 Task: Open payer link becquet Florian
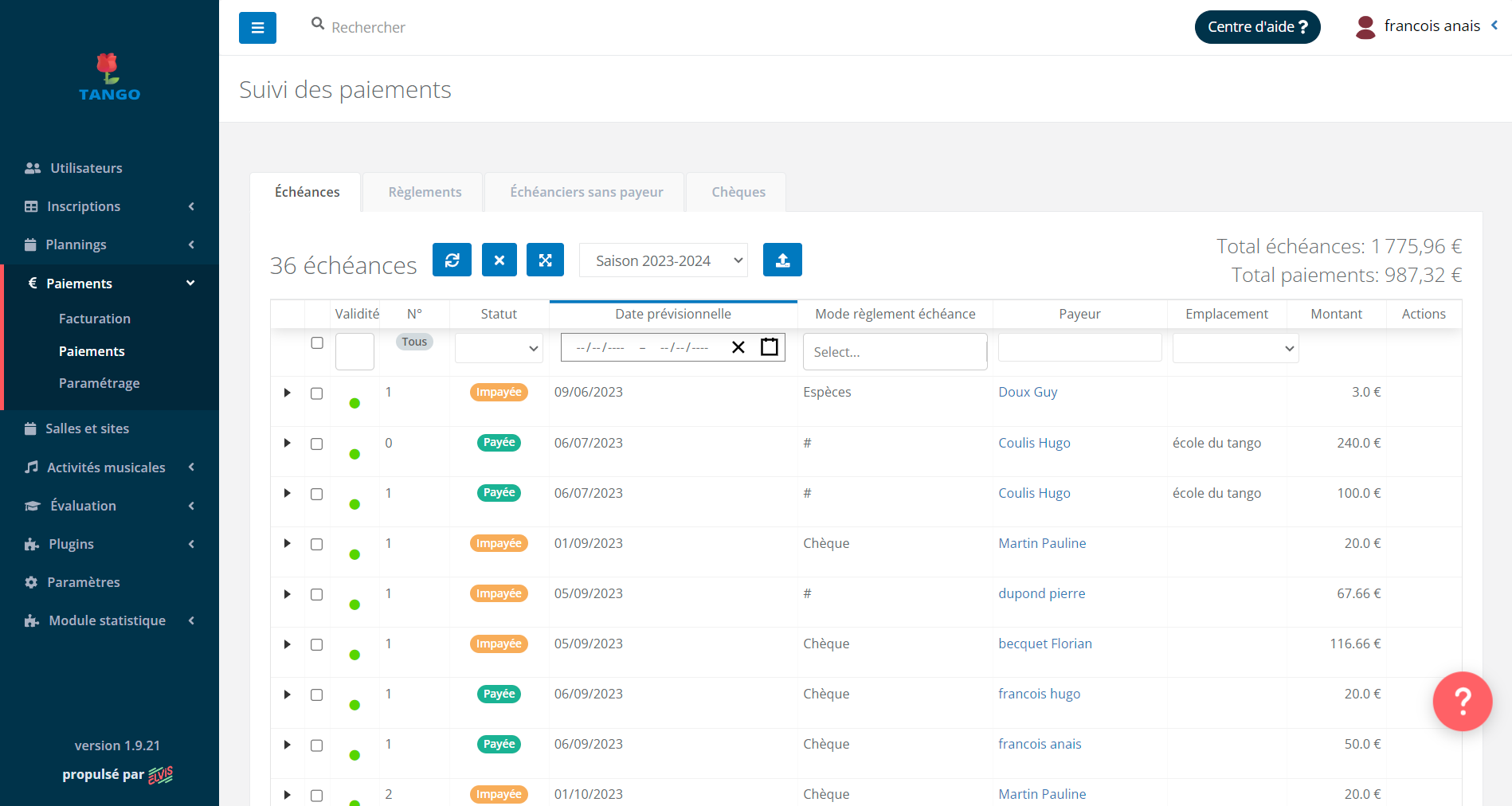pos(1045,644)
